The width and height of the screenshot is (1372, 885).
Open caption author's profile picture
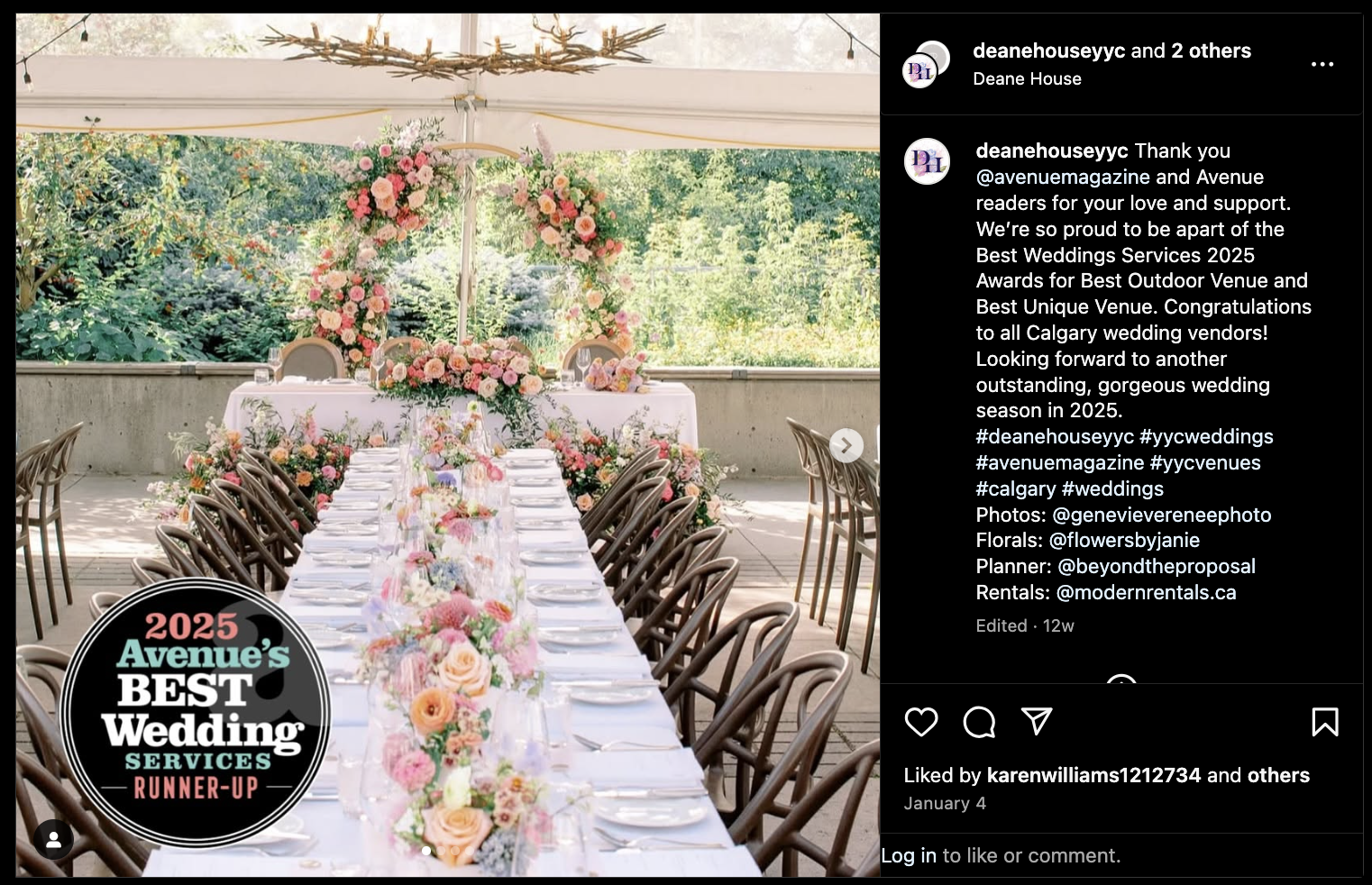pos(927,162)
